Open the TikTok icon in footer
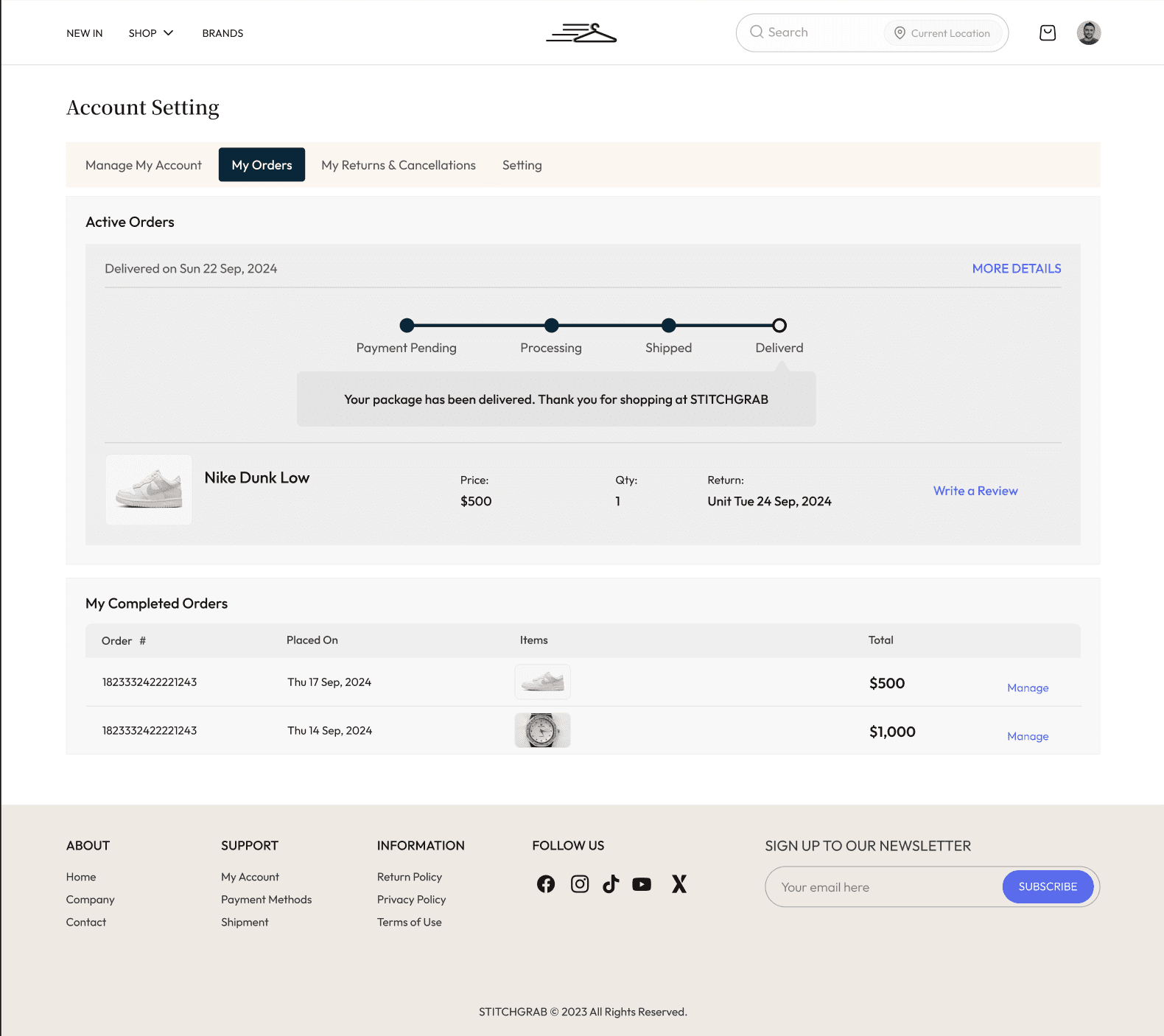This screenshot has height=1036, width=1164. click(x=611, y=883)
